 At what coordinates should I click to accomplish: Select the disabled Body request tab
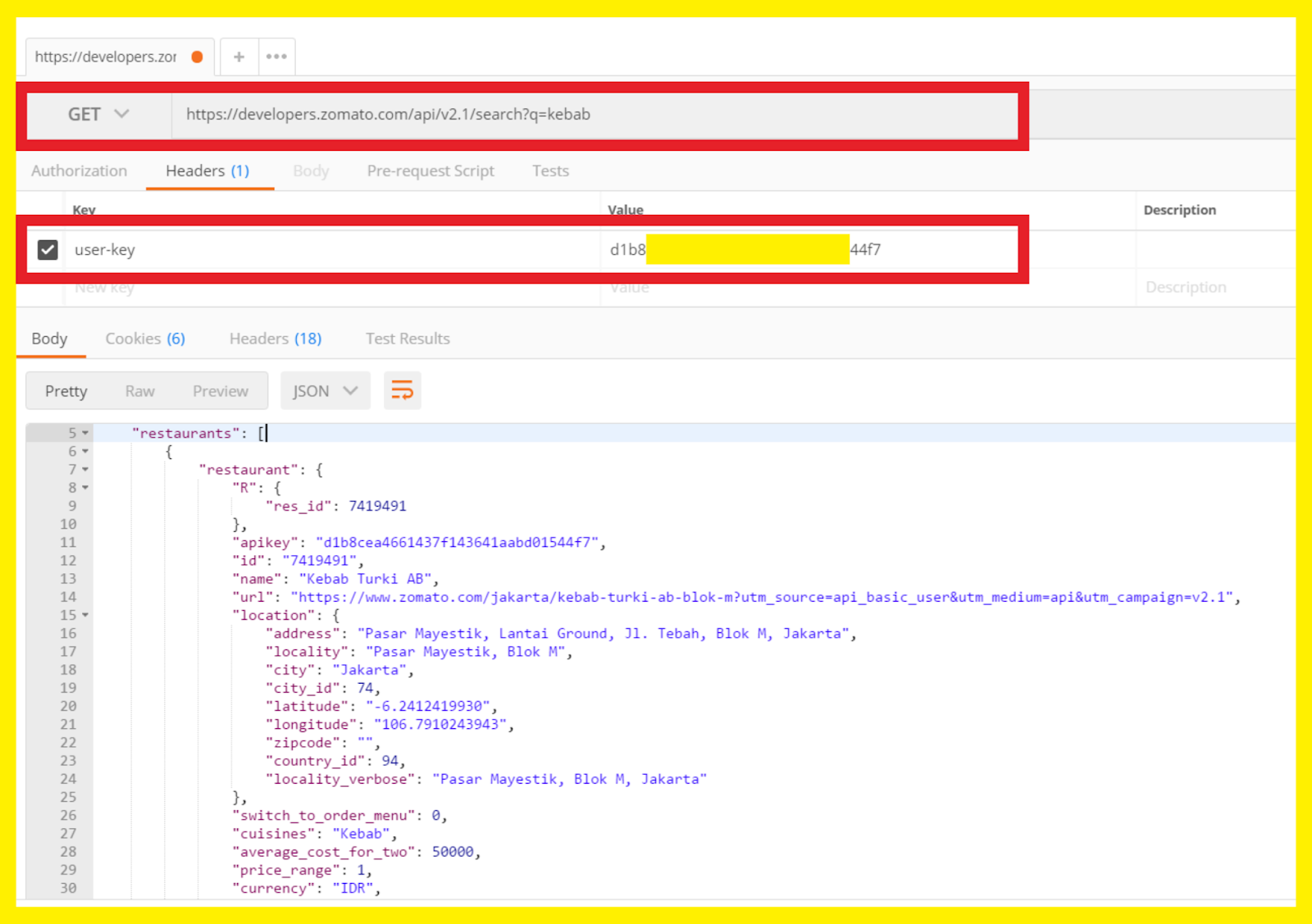point(311,171)
